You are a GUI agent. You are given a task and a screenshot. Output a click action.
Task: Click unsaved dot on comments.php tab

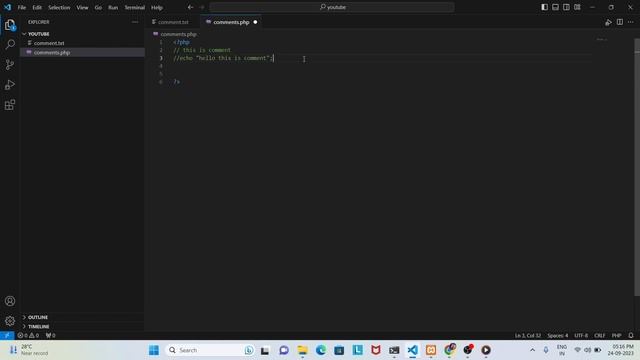coord(255,22)
